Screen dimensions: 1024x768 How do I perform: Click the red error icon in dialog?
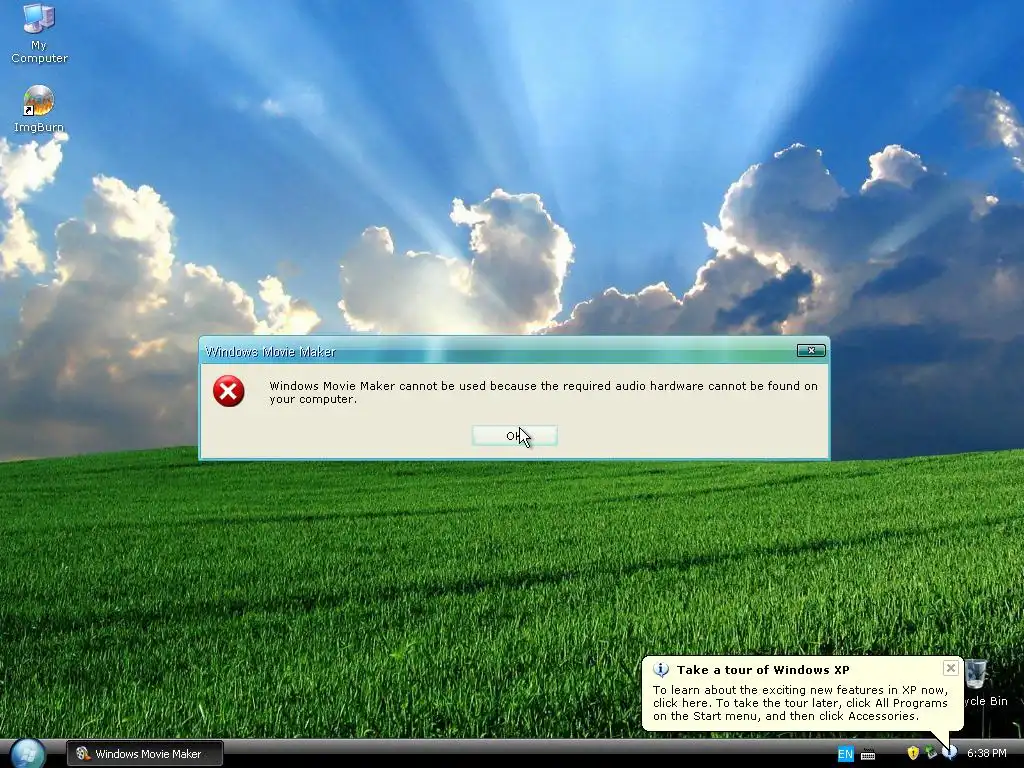pyautogui.click(x=229, y=391)
